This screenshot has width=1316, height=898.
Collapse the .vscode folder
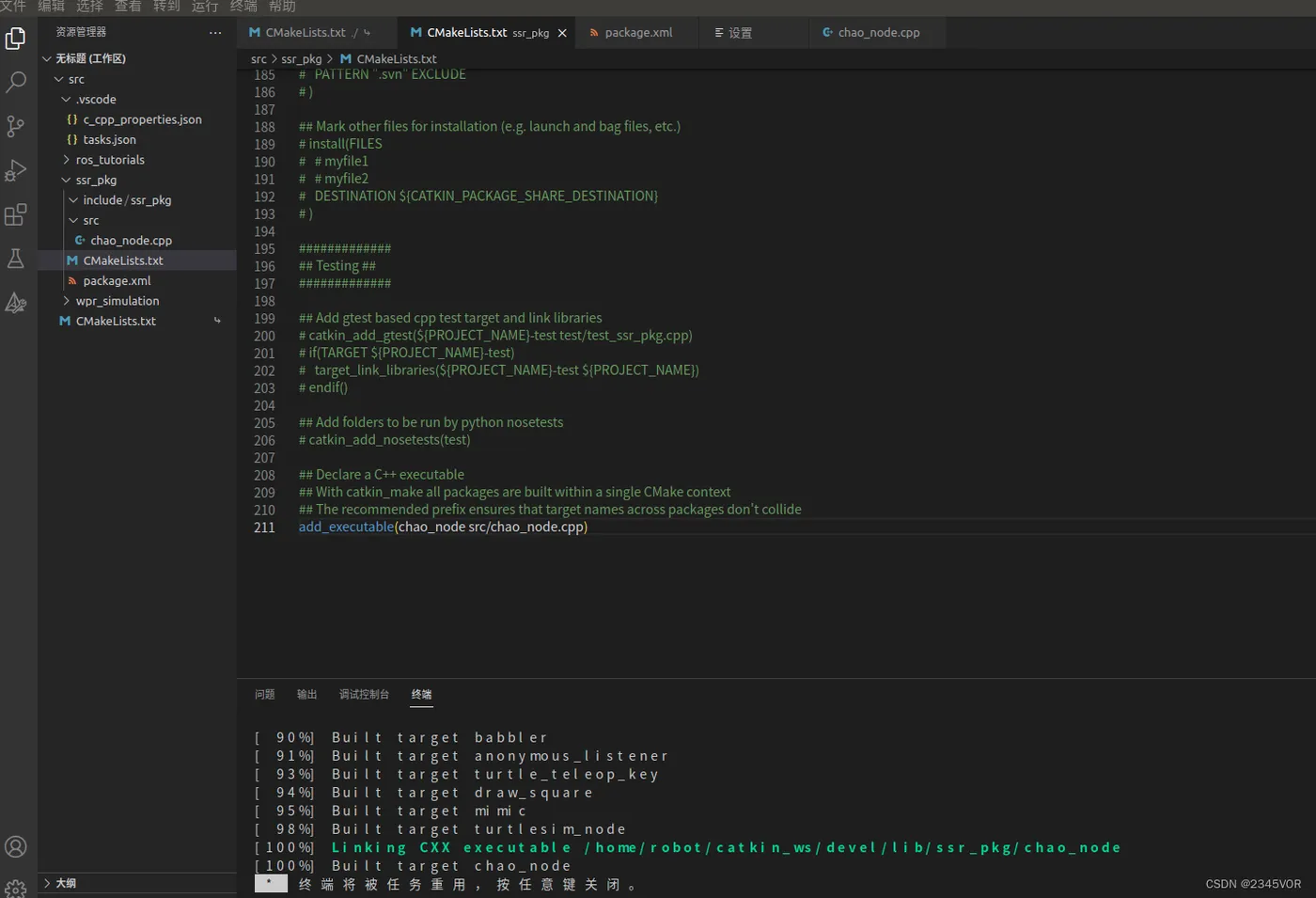[x=67, y=100]
